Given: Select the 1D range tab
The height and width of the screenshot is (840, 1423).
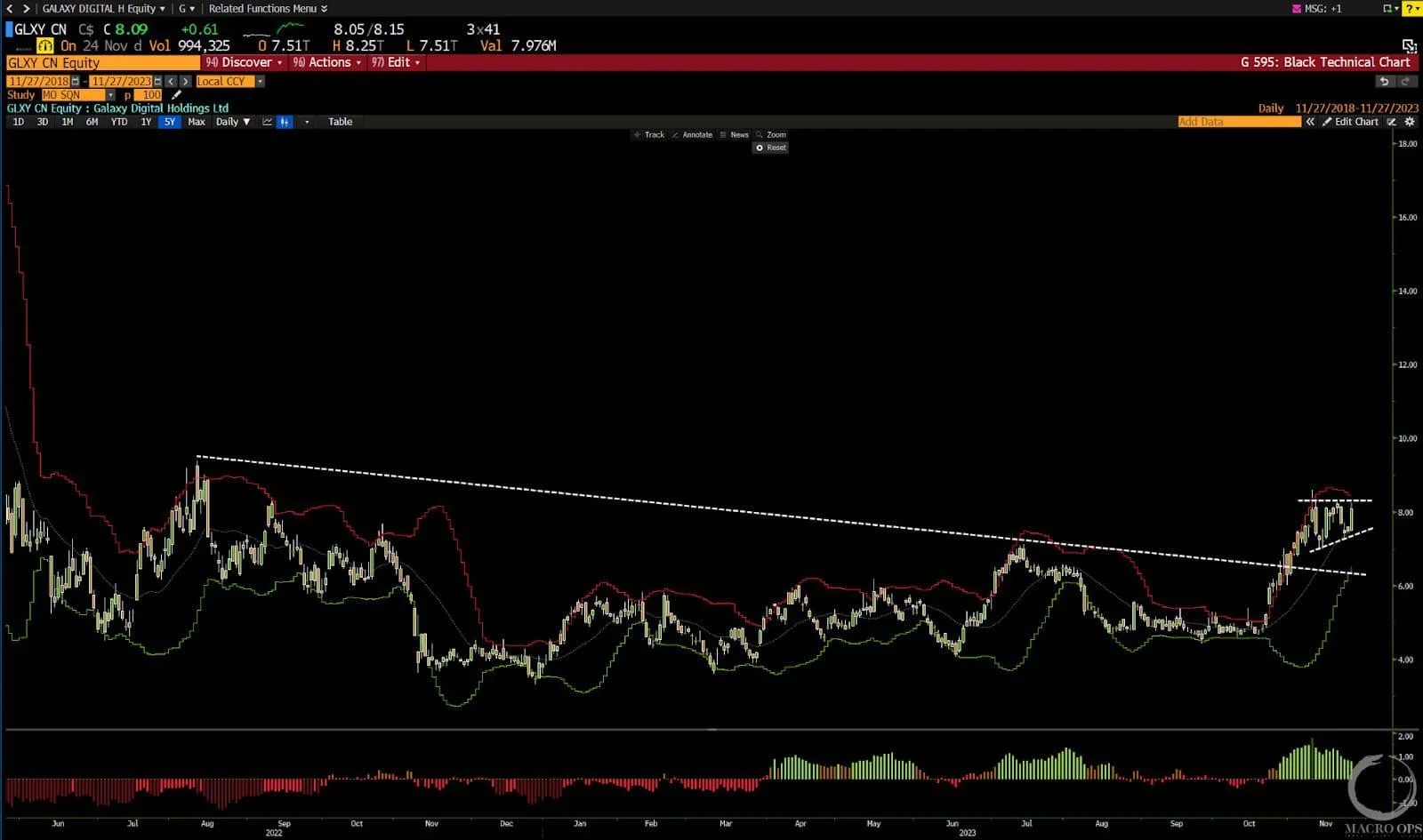Looking at the screenshot, I should coord(18,122).
